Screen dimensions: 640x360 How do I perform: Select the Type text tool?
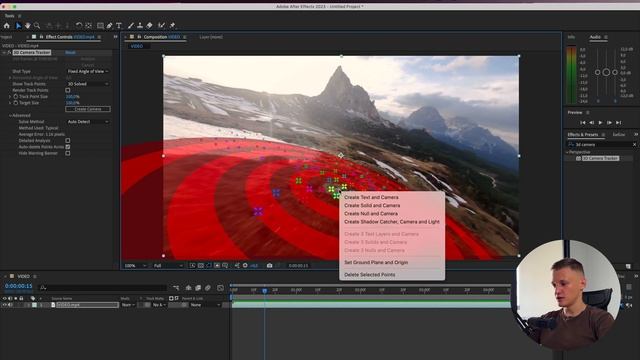point(119,26)
